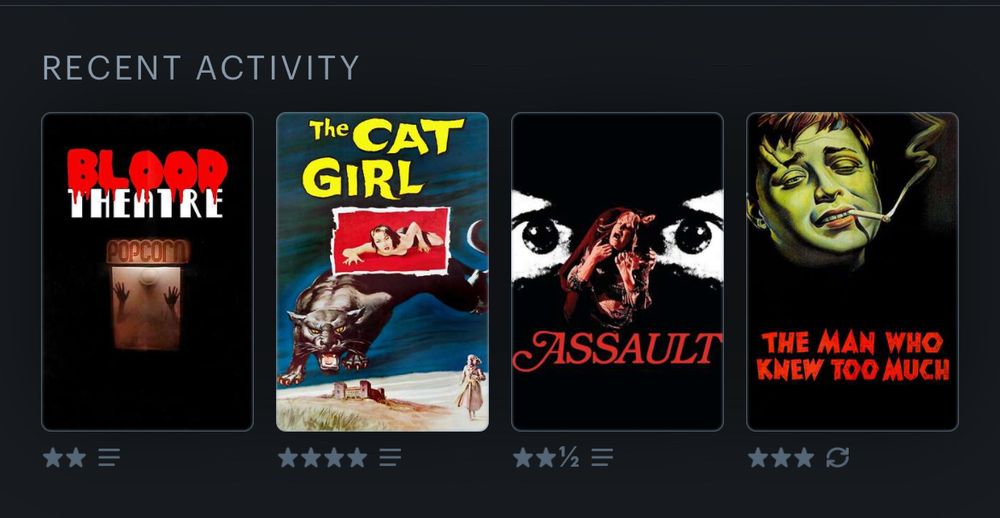Click the first star under The Man Who Knew Too Much
This screenshot has height=518, width=1000.
click(x=758, y=457)
